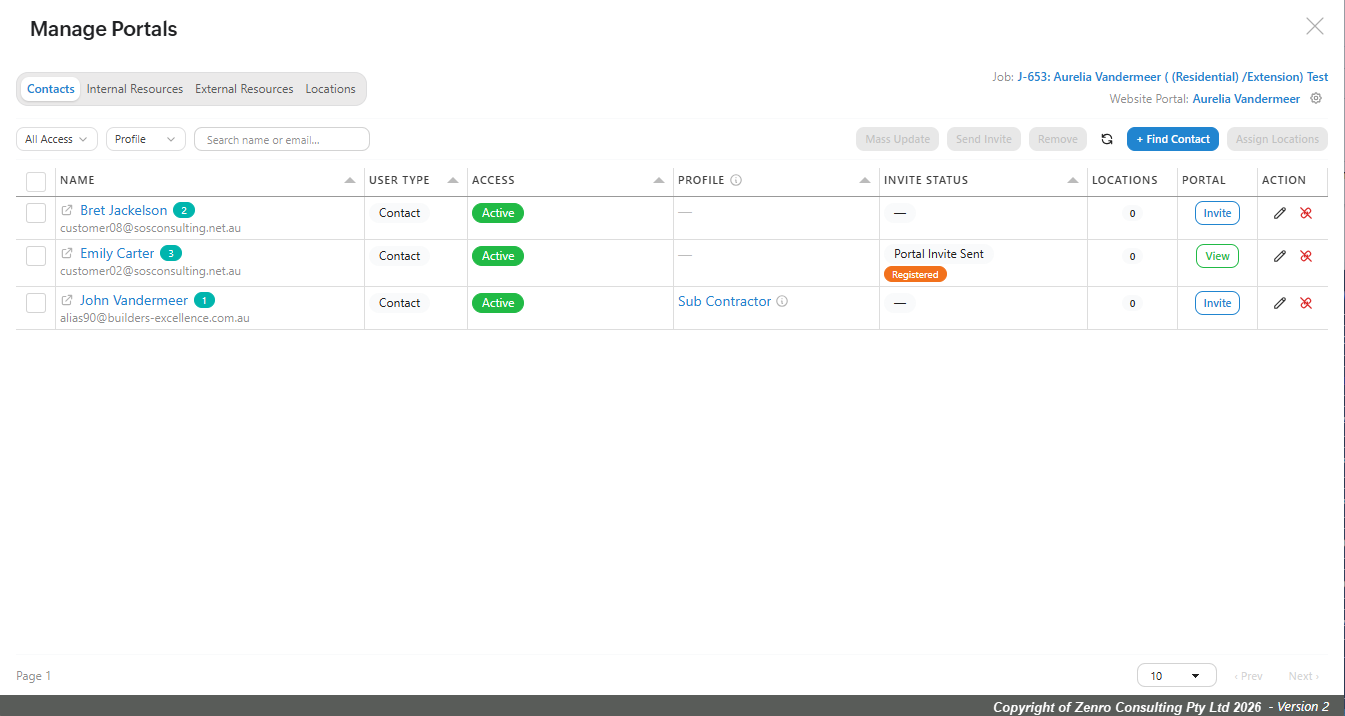Screen dimensions: 1345x716
Task: Invite Bret Jackelson to portal
Action: coord(1217,213)
